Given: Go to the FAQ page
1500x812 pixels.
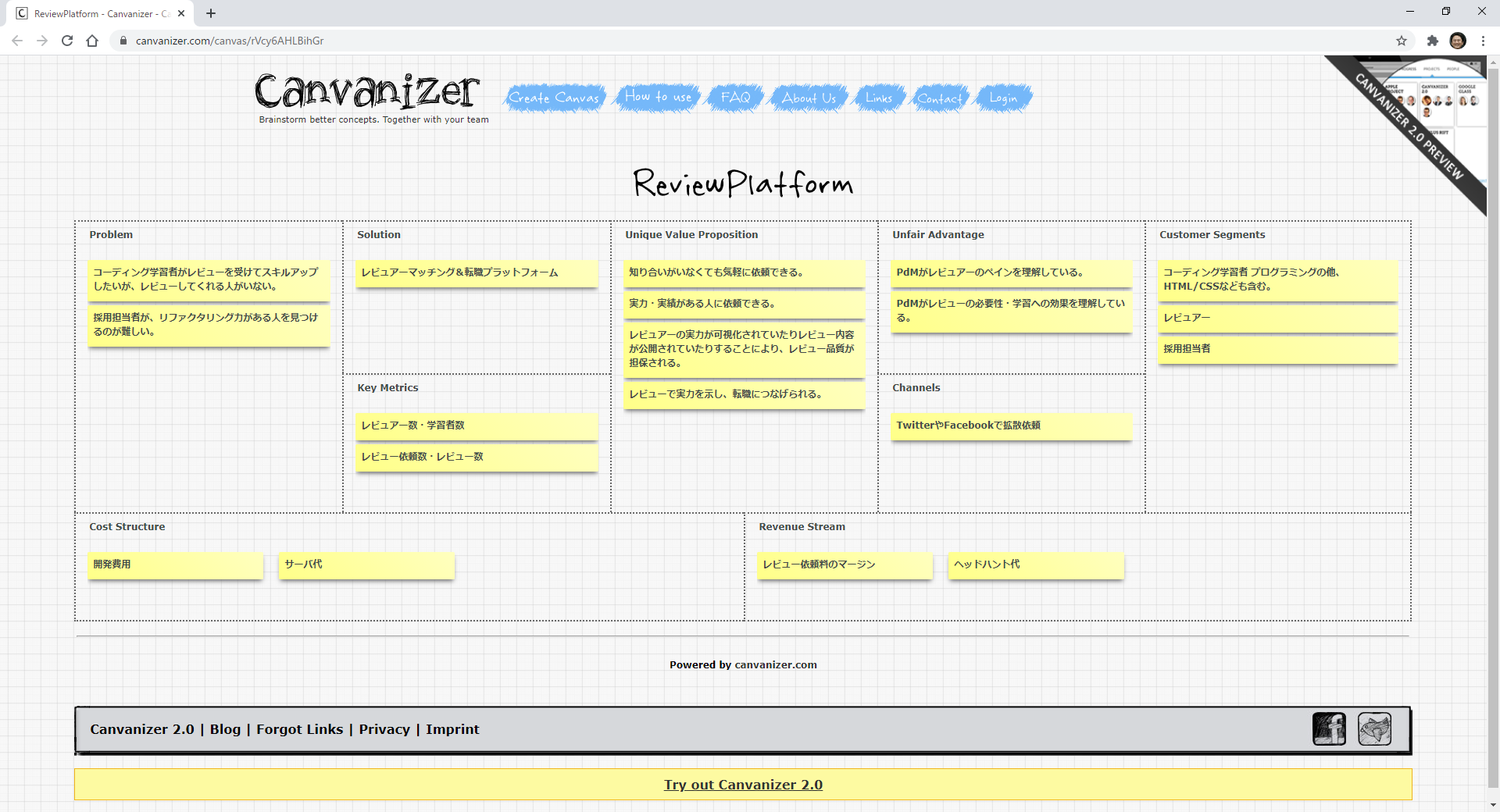Looking at the screenshot, I should (735, 98).
